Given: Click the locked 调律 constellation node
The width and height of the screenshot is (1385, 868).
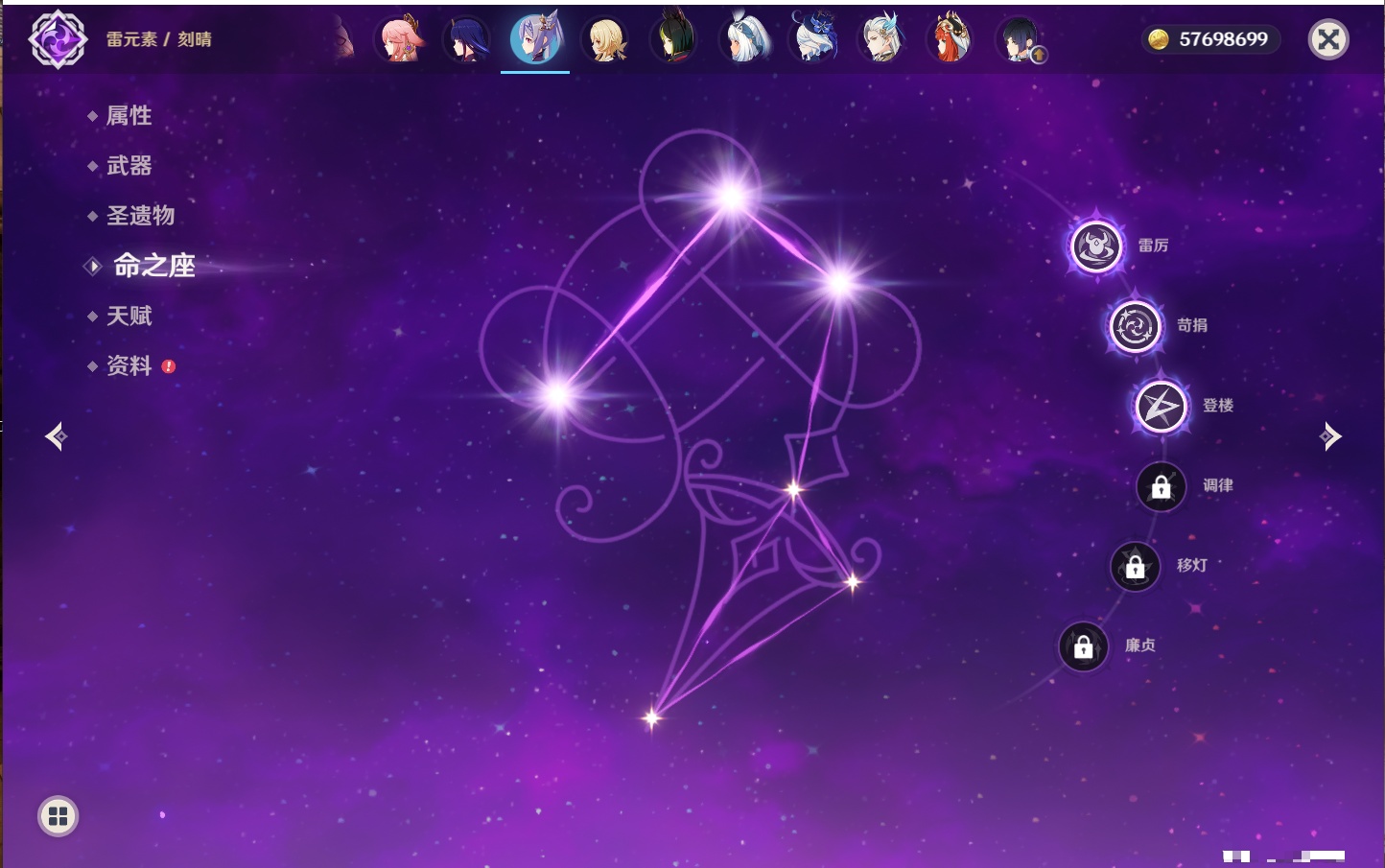Looking at the screenshot, I should pyautogui.click(x=1161, y=486).
